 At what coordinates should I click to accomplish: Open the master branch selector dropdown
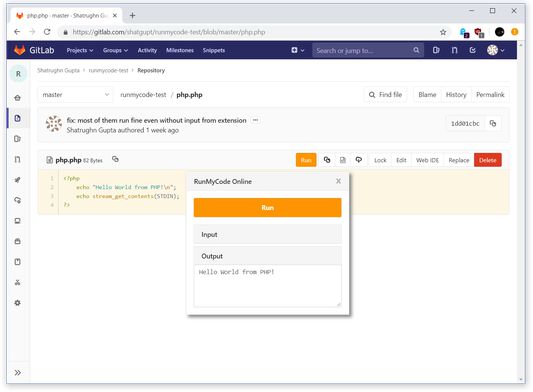click(x=75, y=95)
